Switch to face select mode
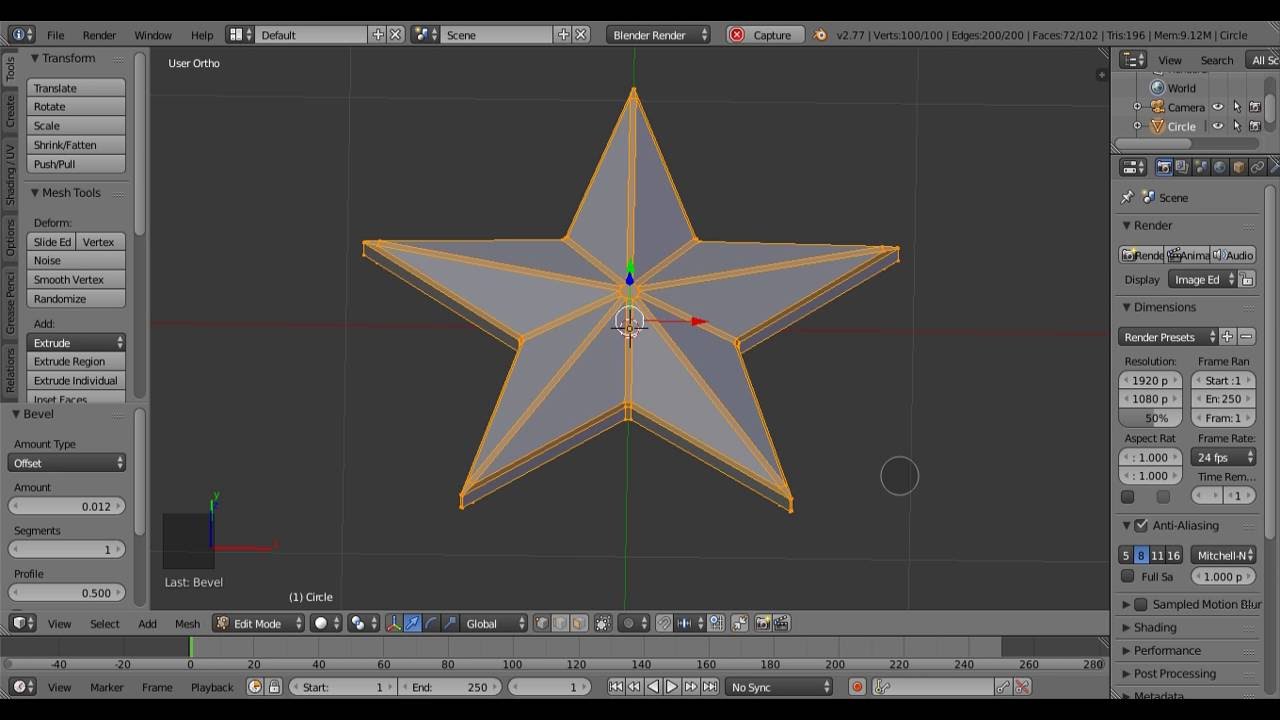The height and width of the screenshot is (720, 1280). click(578, 623)
